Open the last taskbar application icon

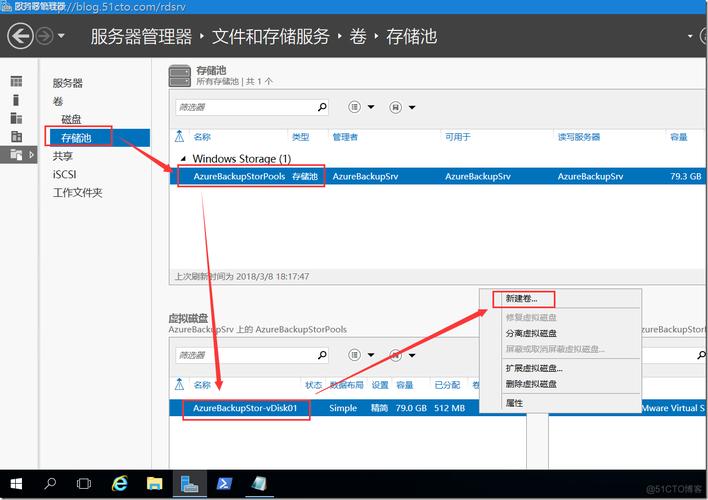point(259,484)
